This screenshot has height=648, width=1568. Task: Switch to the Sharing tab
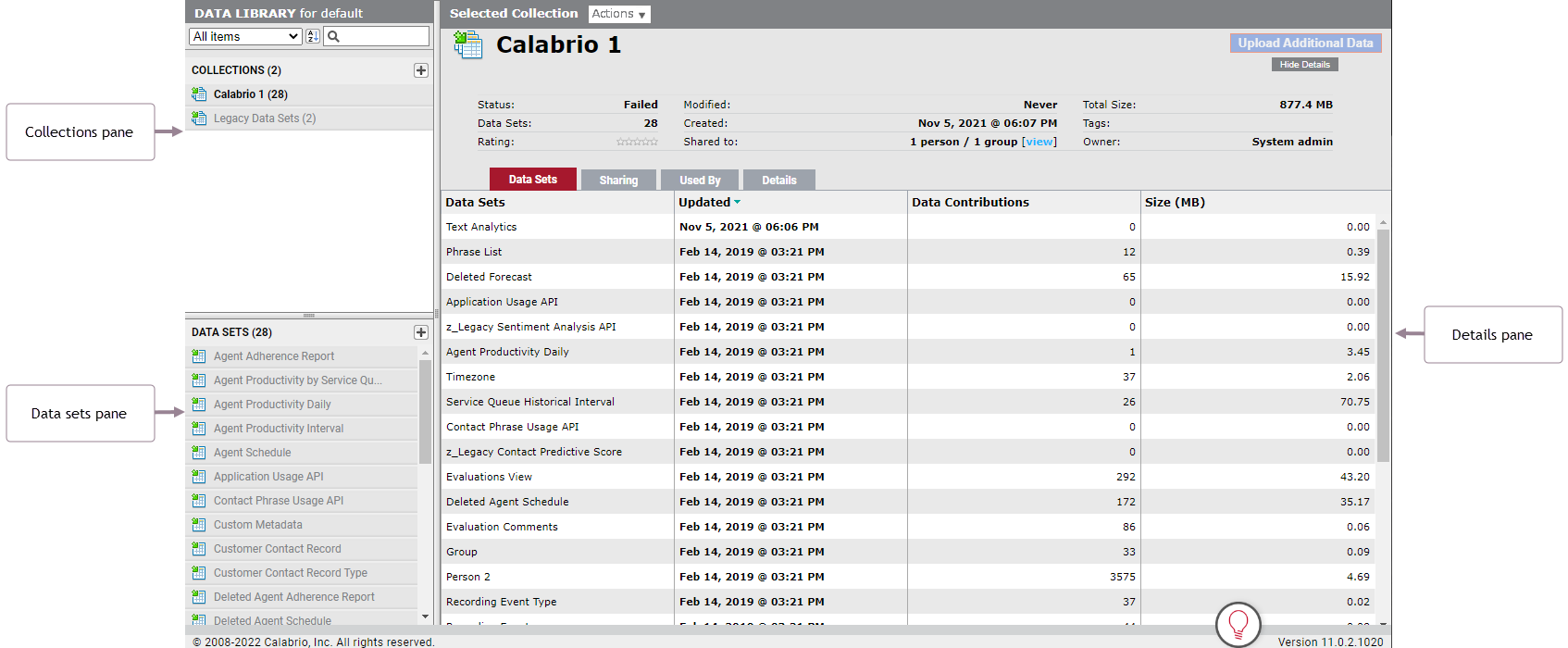618,181
